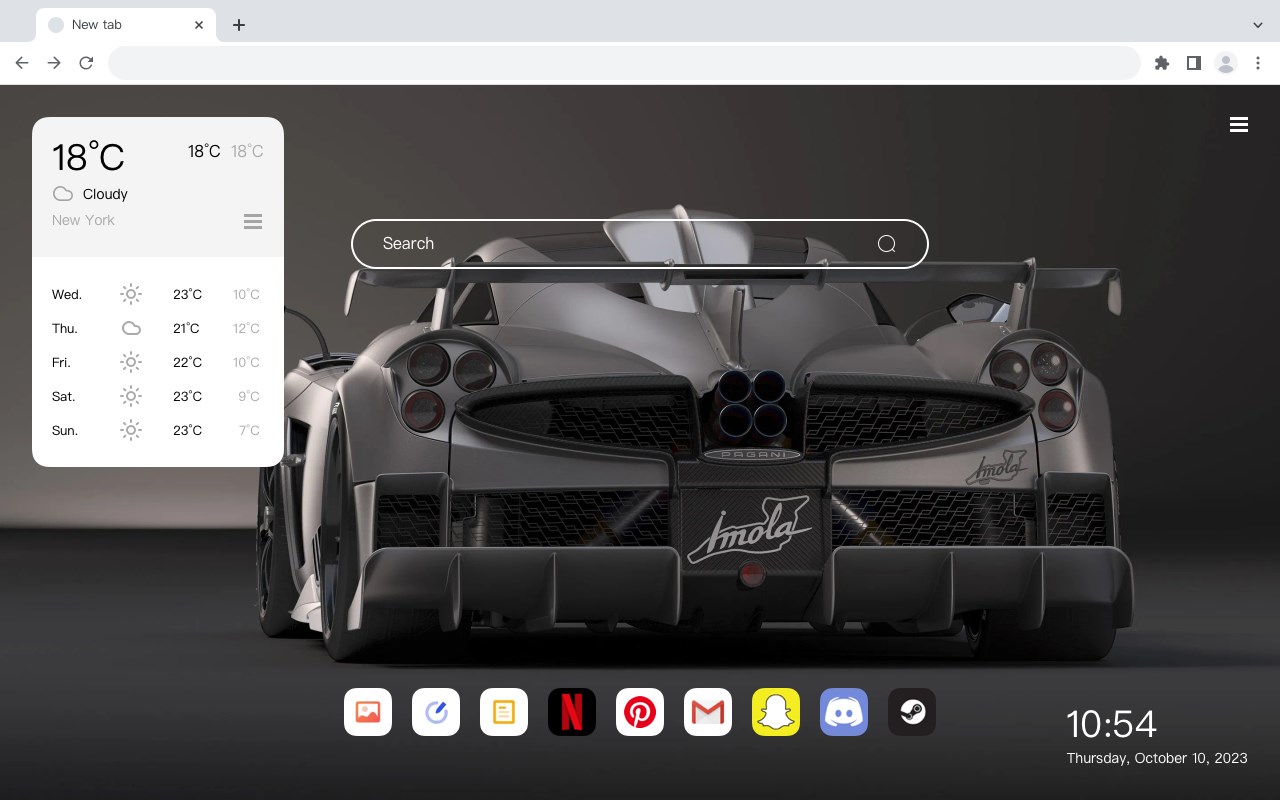Open the blue to-do checklist shortcut
The width and height of the screenshot is (1280, 800).
tap(436, 712)
